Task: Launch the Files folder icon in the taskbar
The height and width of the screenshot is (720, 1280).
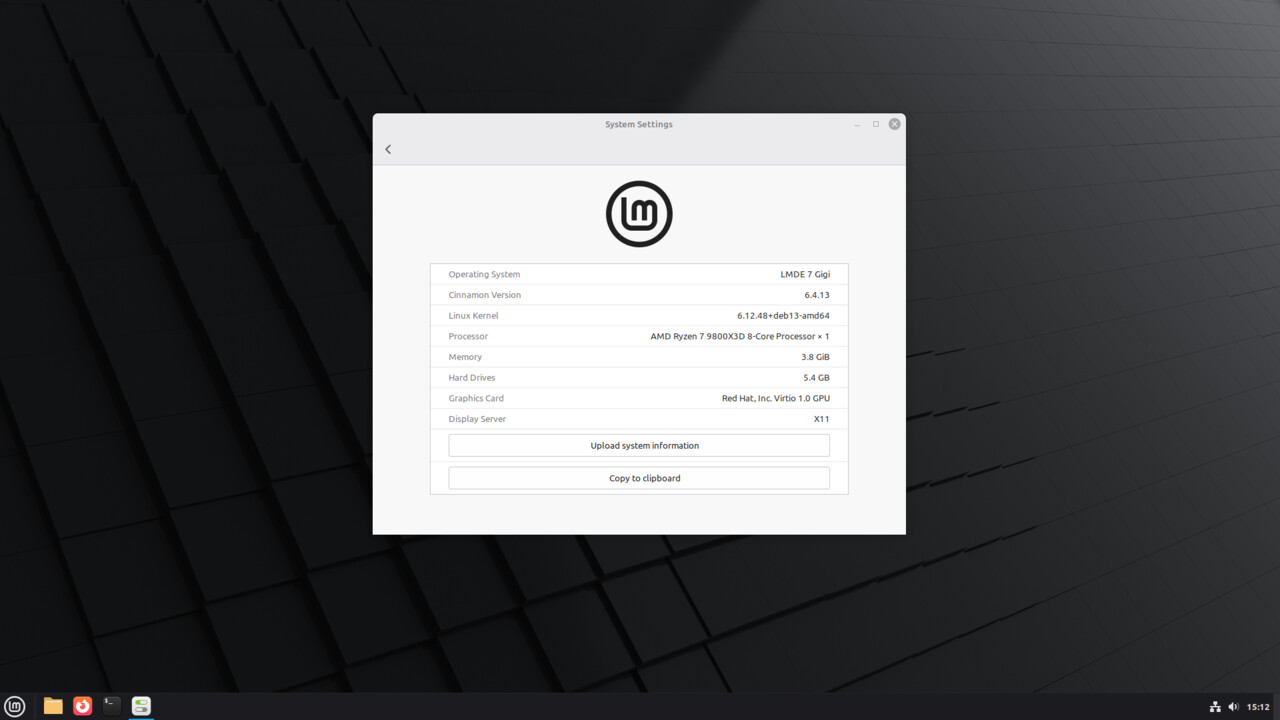Action: click(x=53, y=706)
